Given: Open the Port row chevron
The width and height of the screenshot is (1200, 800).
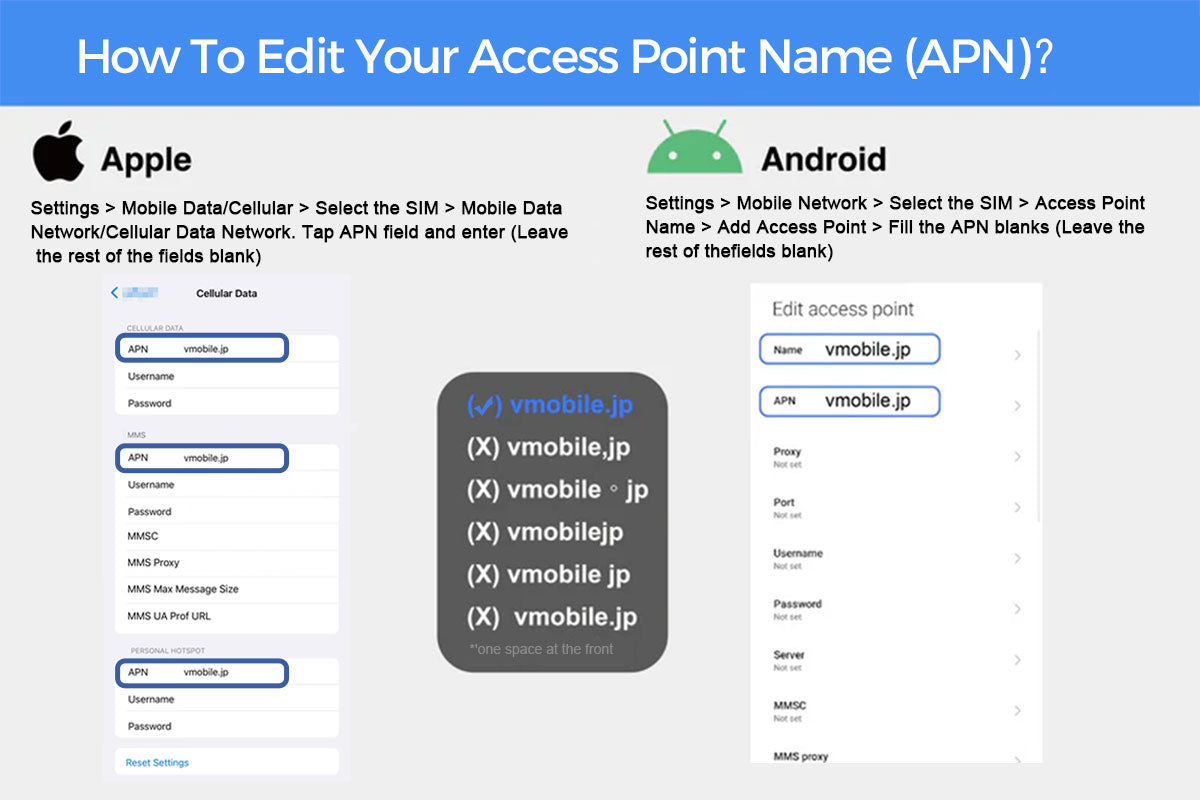Looking at the screenshot, I should pos(1017,508).
